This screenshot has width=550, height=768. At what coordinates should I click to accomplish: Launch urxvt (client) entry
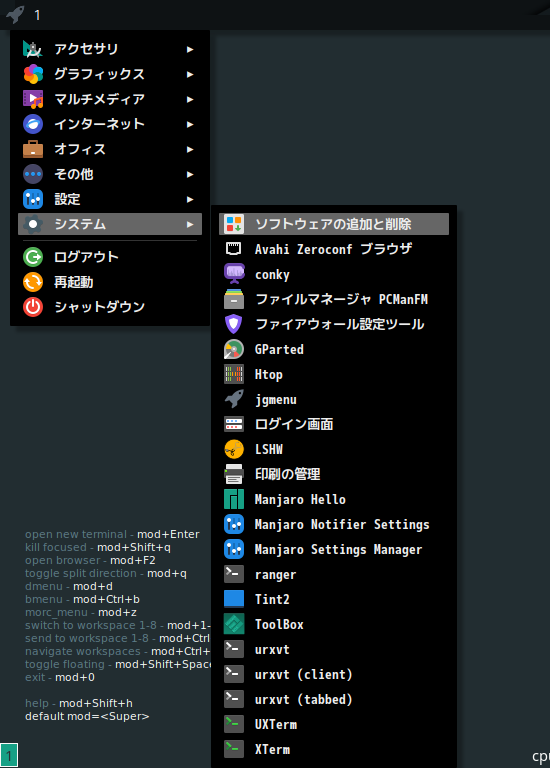[x=334, y=674]
